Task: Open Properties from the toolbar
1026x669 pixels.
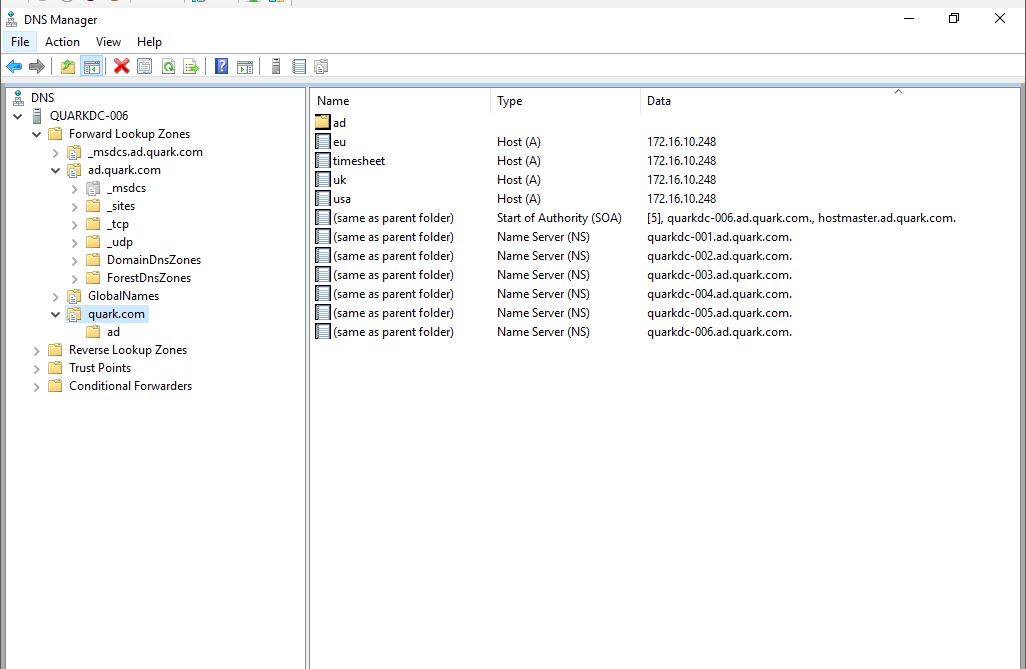Action: [x=145, y=66]
